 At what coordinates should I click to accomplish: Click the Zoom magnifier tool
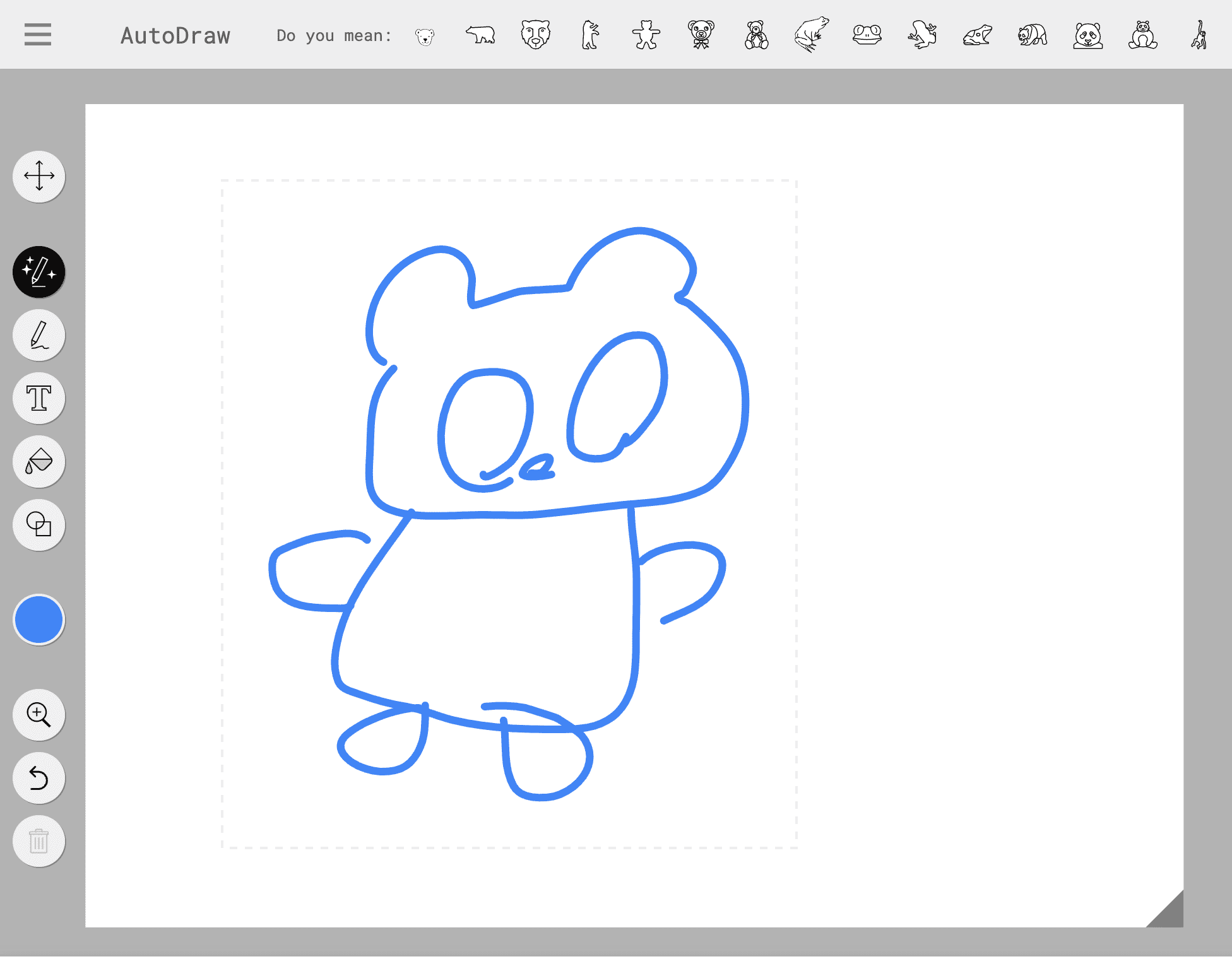39,715
